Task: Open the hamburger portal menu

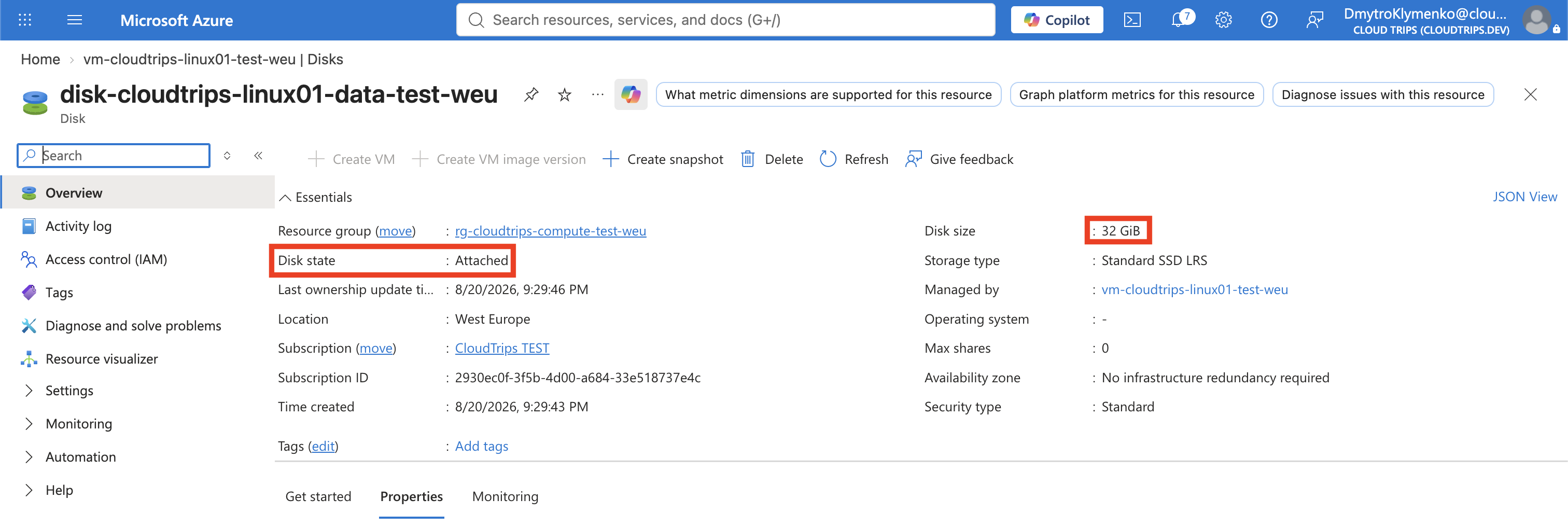Action: [x=74, y=20]
